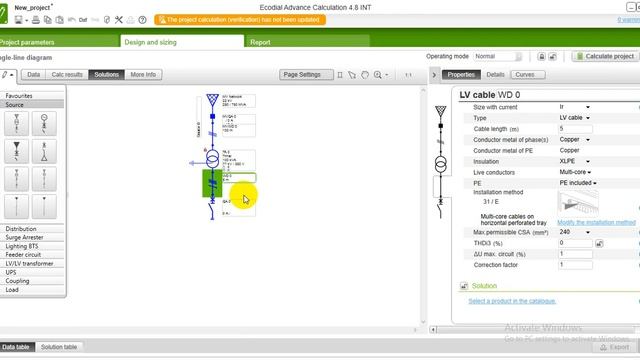Open the PE included dropdown

click(x=595, y=183)
